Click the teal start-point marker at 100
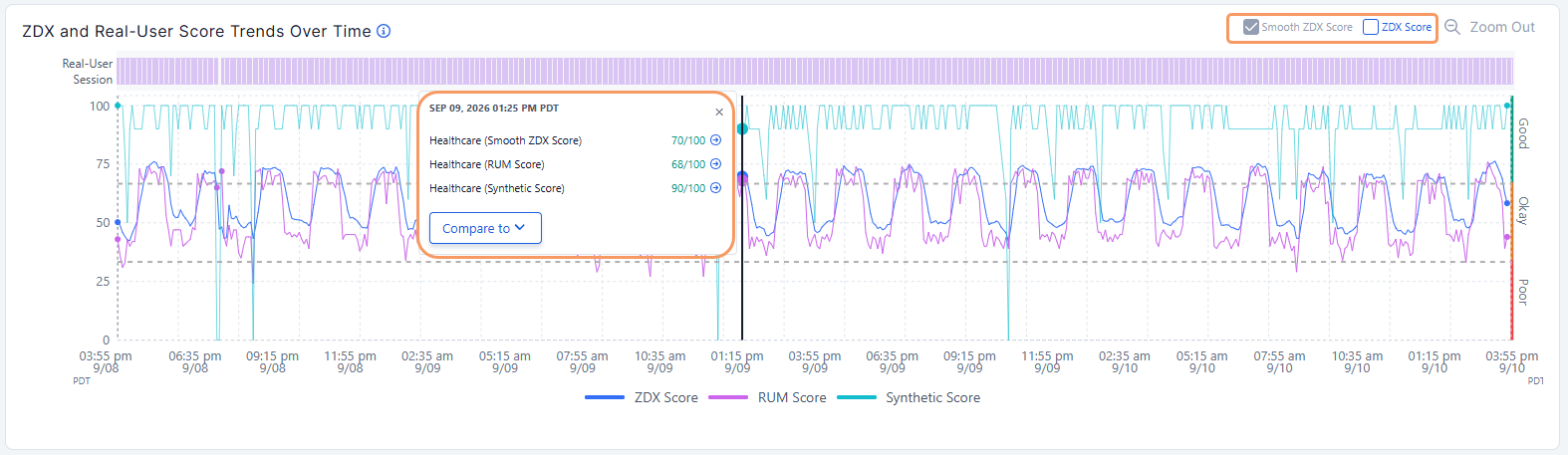The image size is (1568, 455). tap(118, 105)
